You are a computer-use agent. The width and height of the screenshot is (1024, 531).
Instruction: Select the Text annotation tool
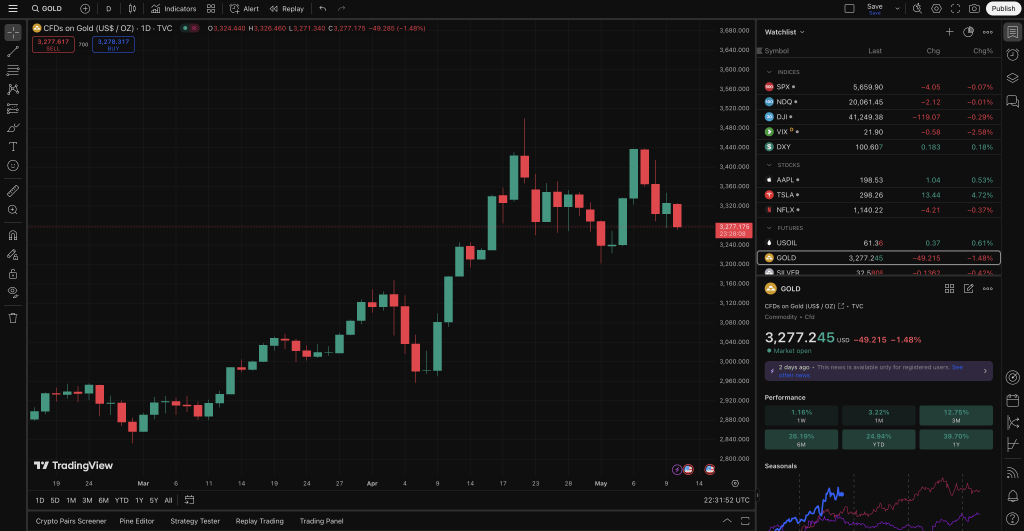[x=13, y=146]
